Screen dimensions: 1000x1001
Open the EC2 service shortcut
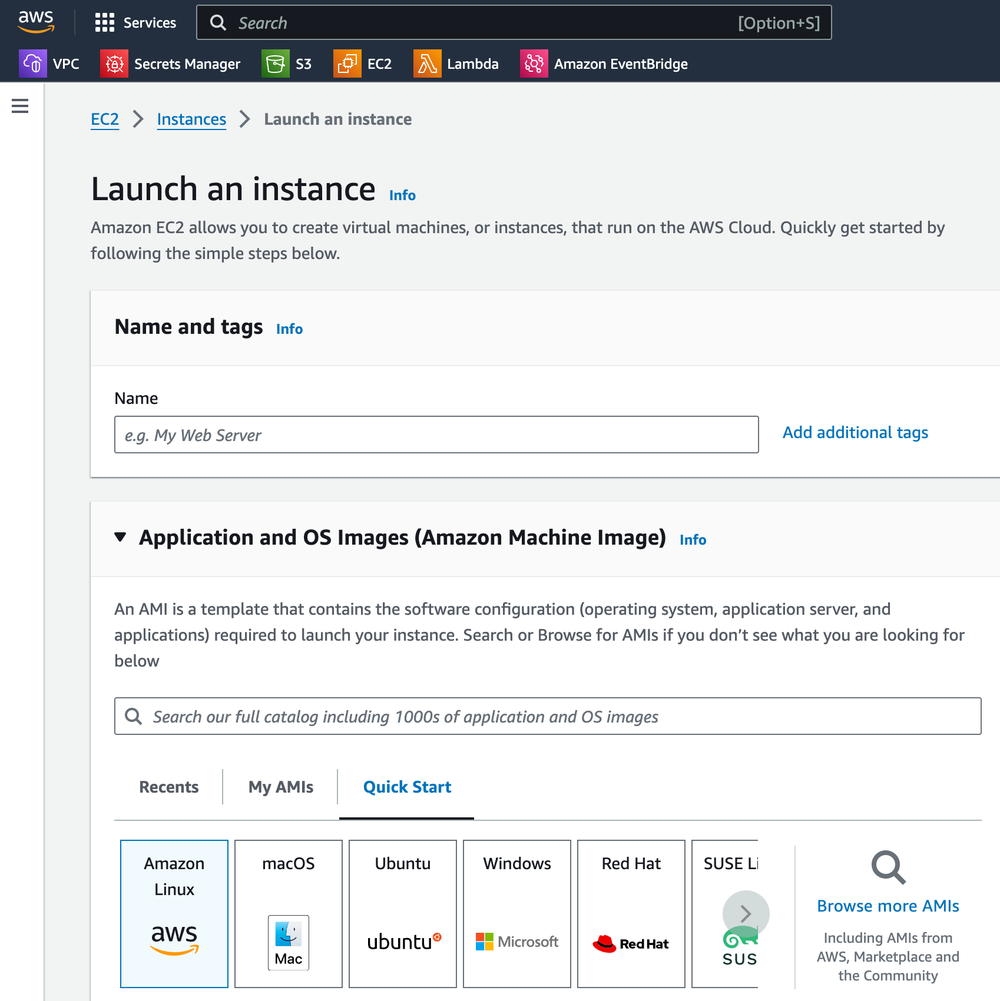click(363, 63)
